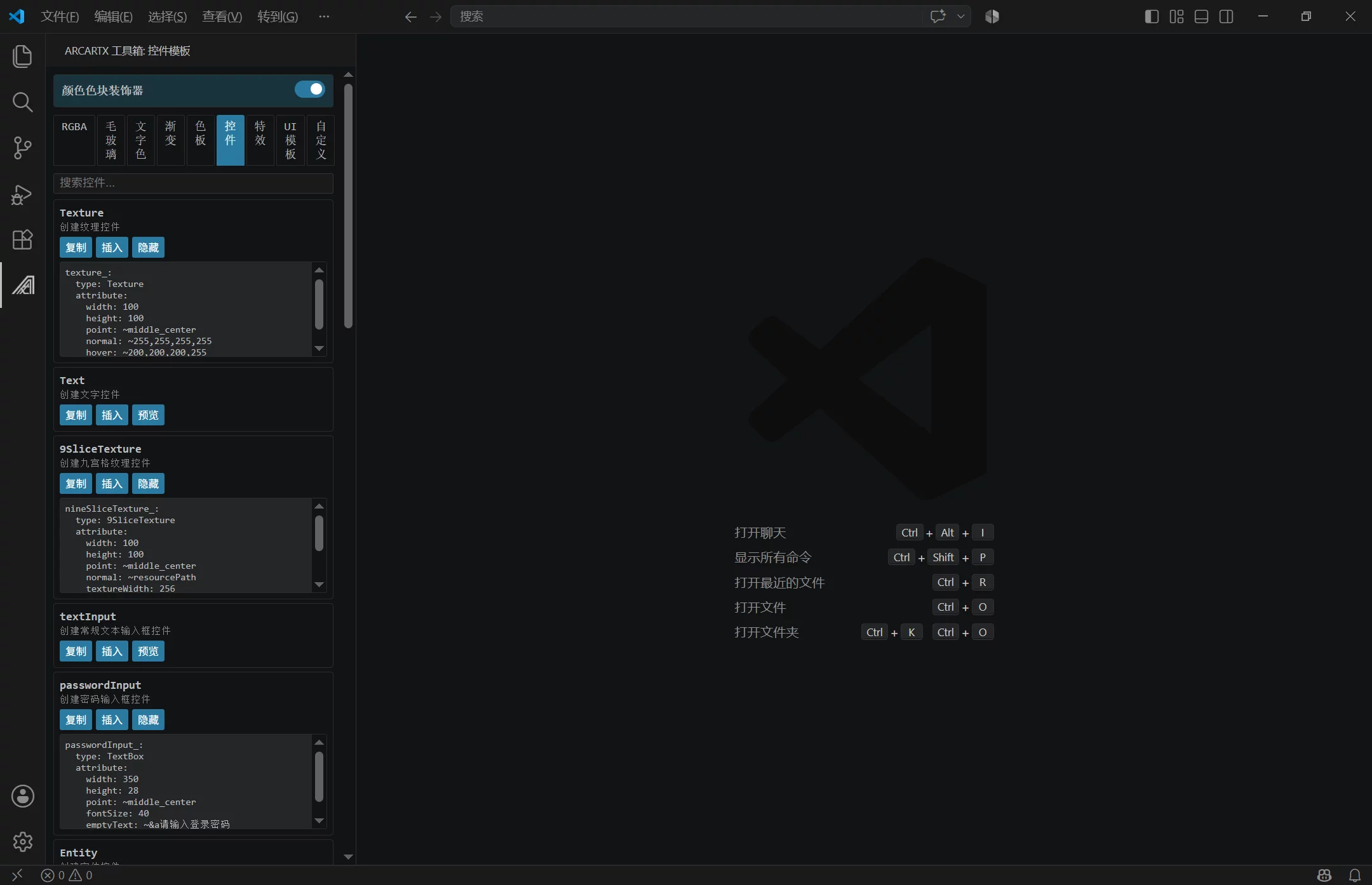Select the 控件 tab

click(231, 140)
